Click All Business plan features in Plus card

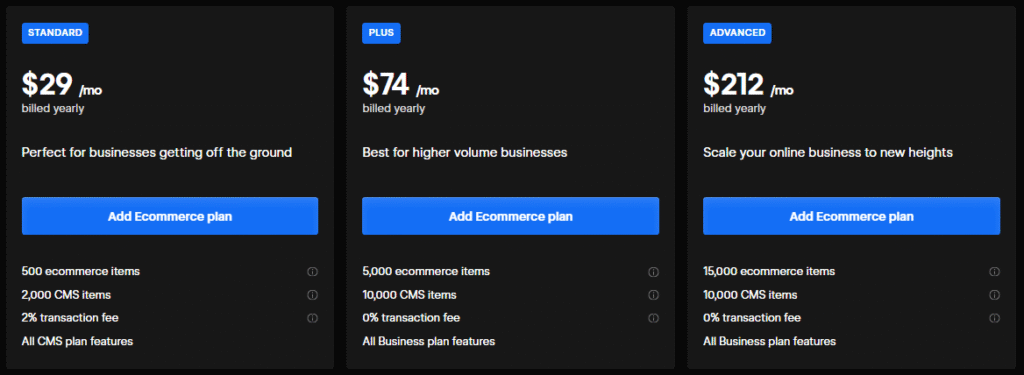428,341
